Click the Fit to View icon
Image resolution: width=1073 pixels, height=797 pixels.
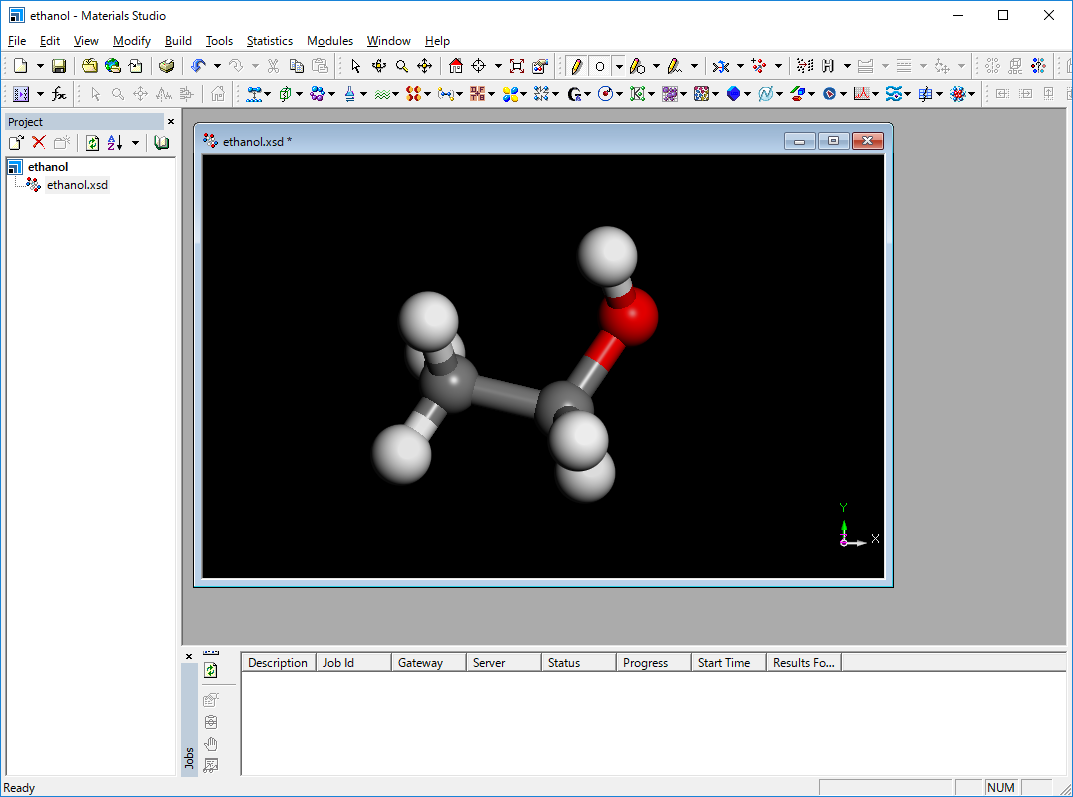516,66
